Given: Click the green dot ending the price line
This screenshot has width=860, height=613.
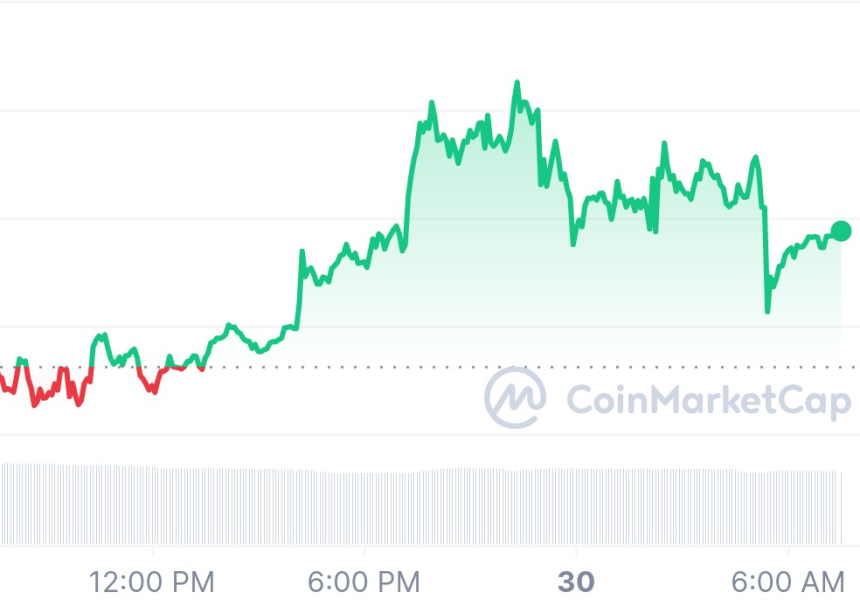Looking at the screenshot, I should point(841,232).
